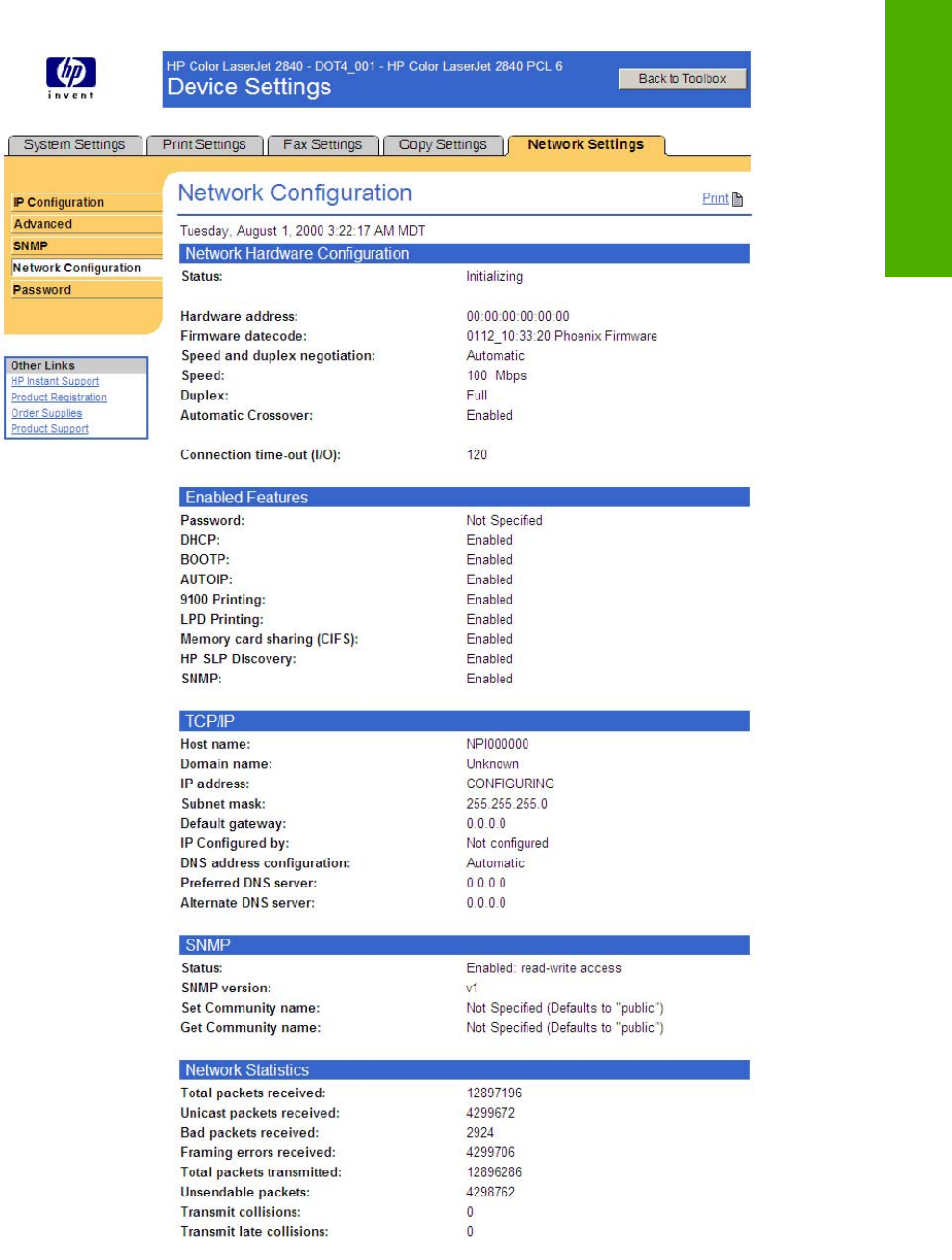Click 'Transmit collisions:' label

tap(241, 1212)
